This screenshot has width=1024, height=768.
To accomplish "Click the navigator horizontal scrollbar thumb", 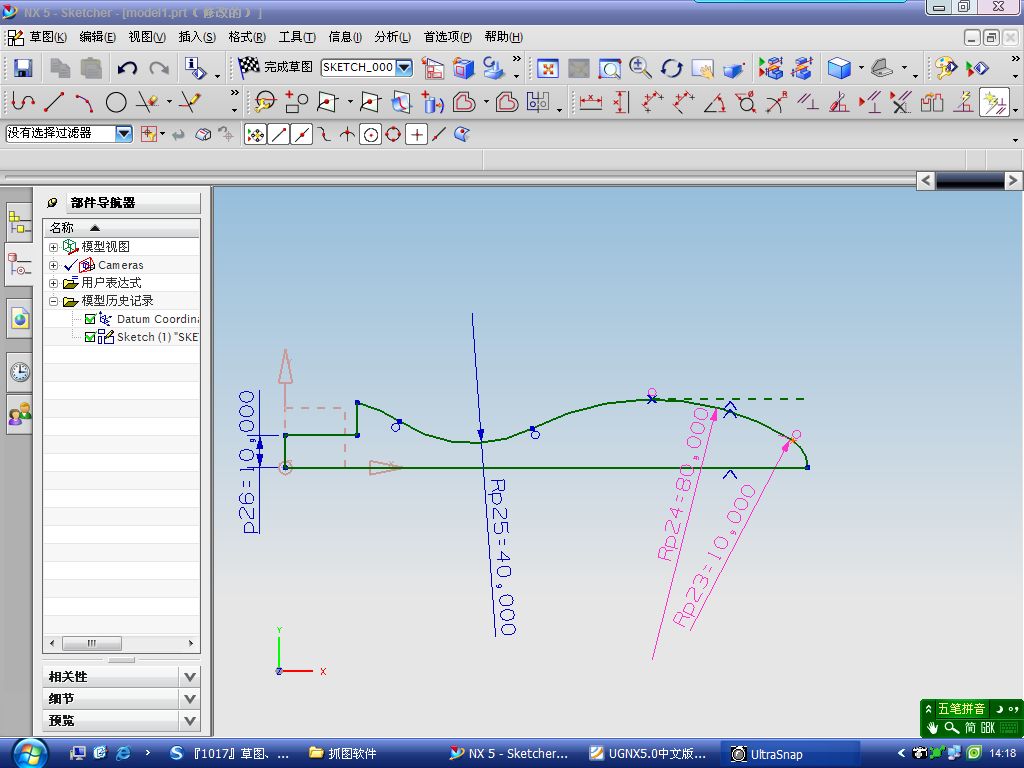I will (91, 643).
